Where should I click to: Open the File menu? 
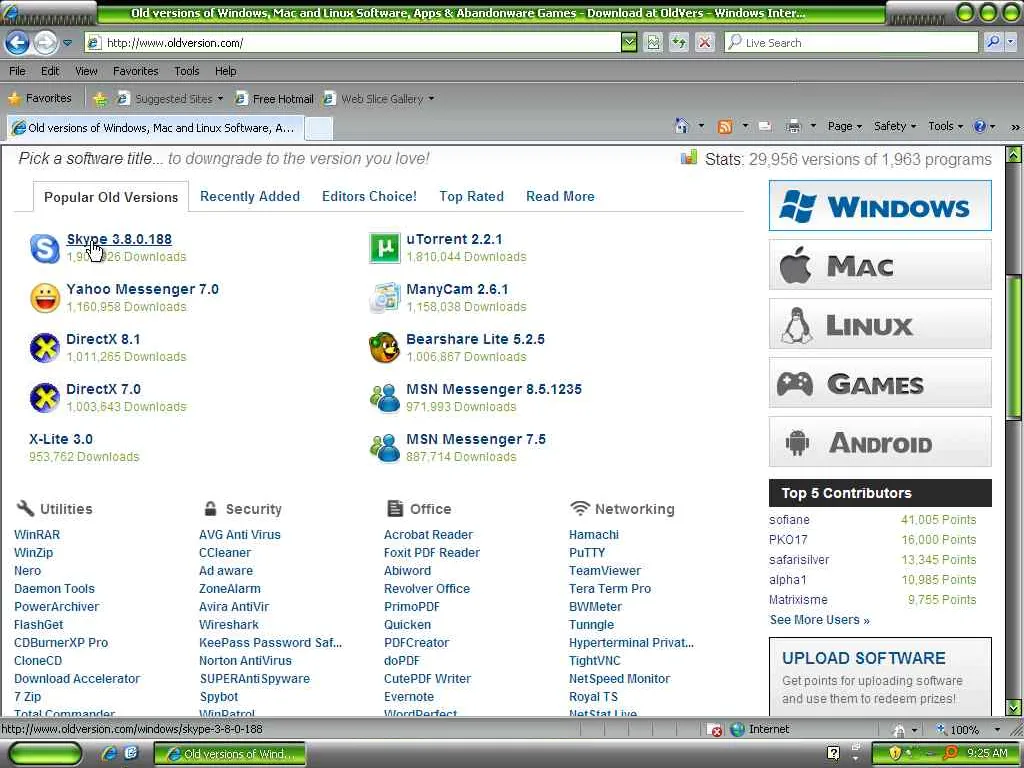(18, 71)
